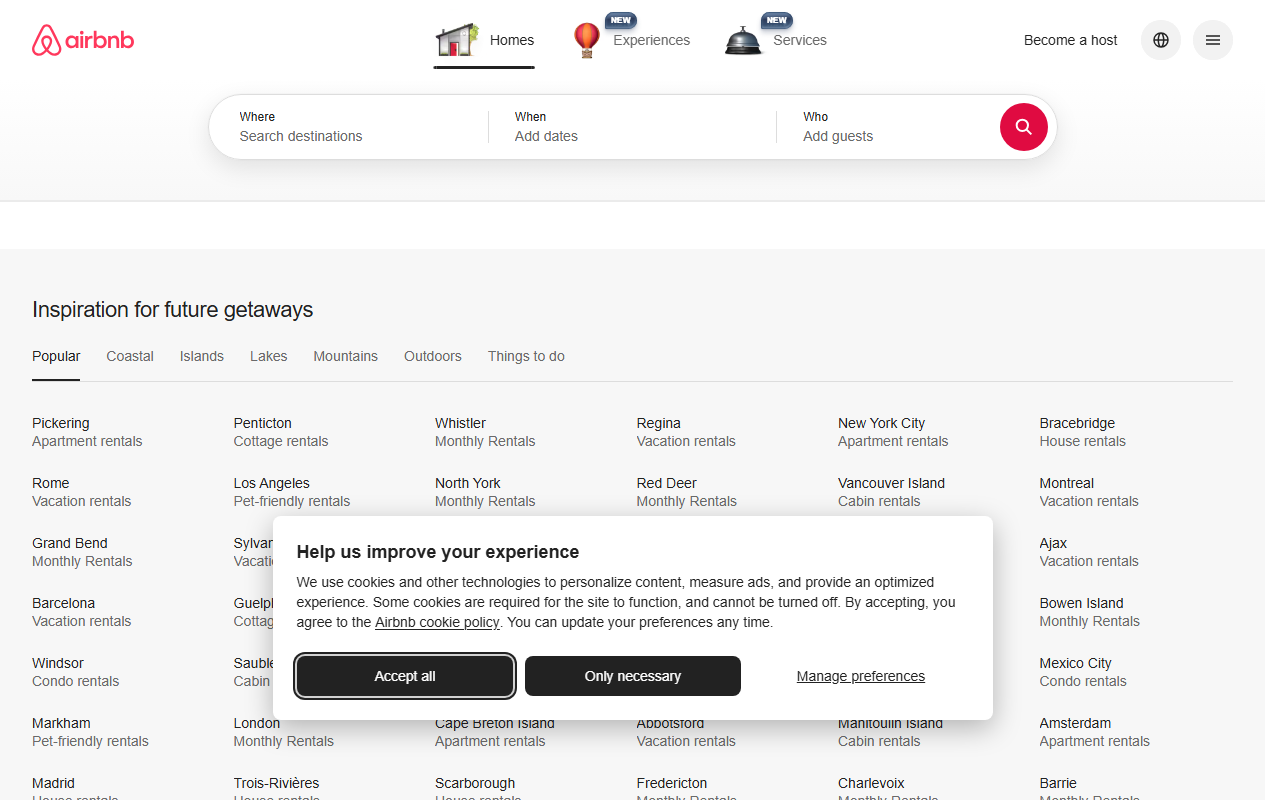Open Whistler Monthly Rentals
This screenshot has height=800, width=1280.
pos(485,432)
